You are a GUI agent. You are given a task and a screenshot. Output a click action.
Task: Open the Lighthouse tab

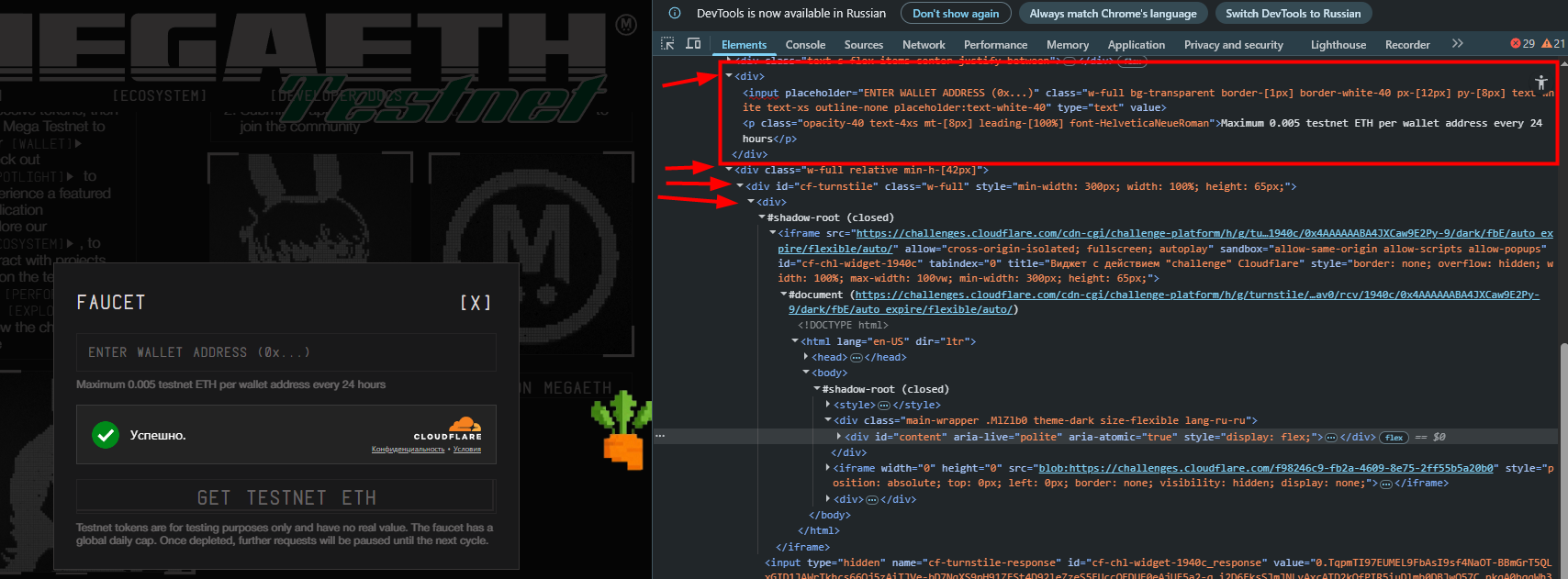(1338, 44)
